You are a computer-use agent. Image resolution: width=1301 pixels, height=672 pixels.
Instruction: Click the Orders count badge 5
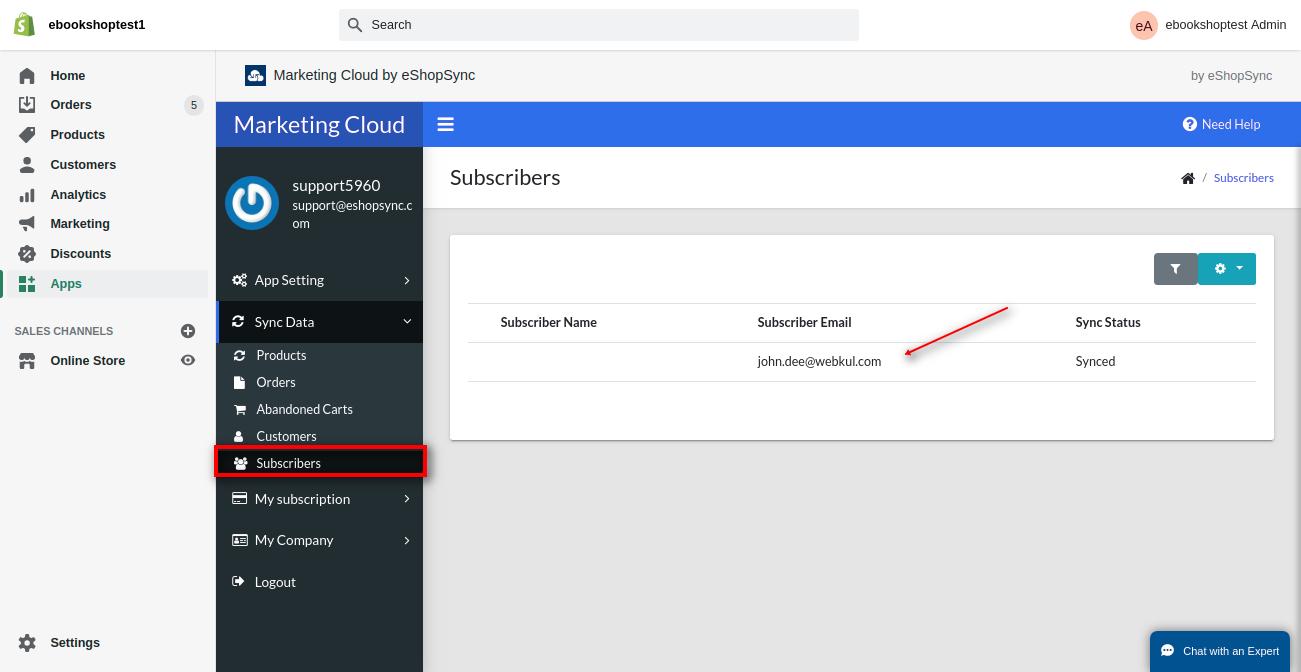(x=194, y=105)
